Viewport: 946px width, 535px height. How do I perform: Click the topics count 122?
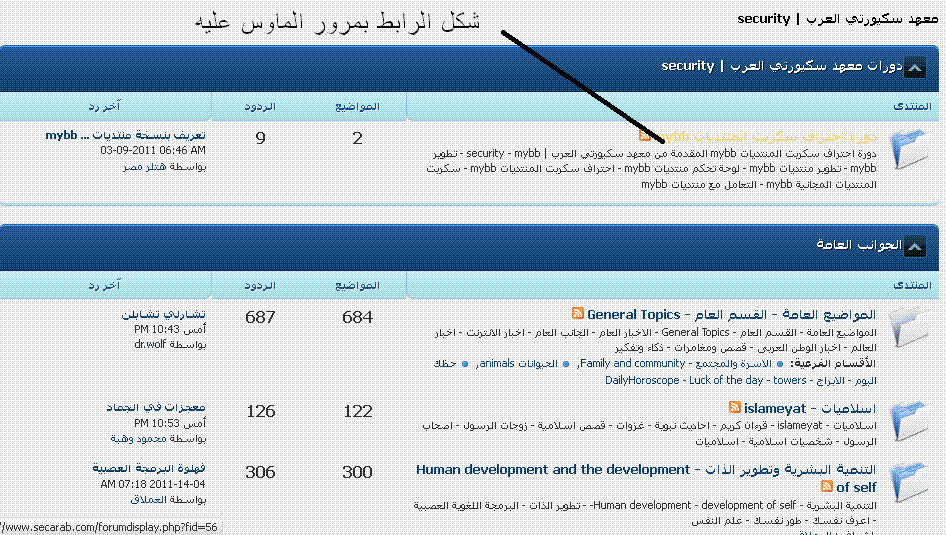(357, 411)
